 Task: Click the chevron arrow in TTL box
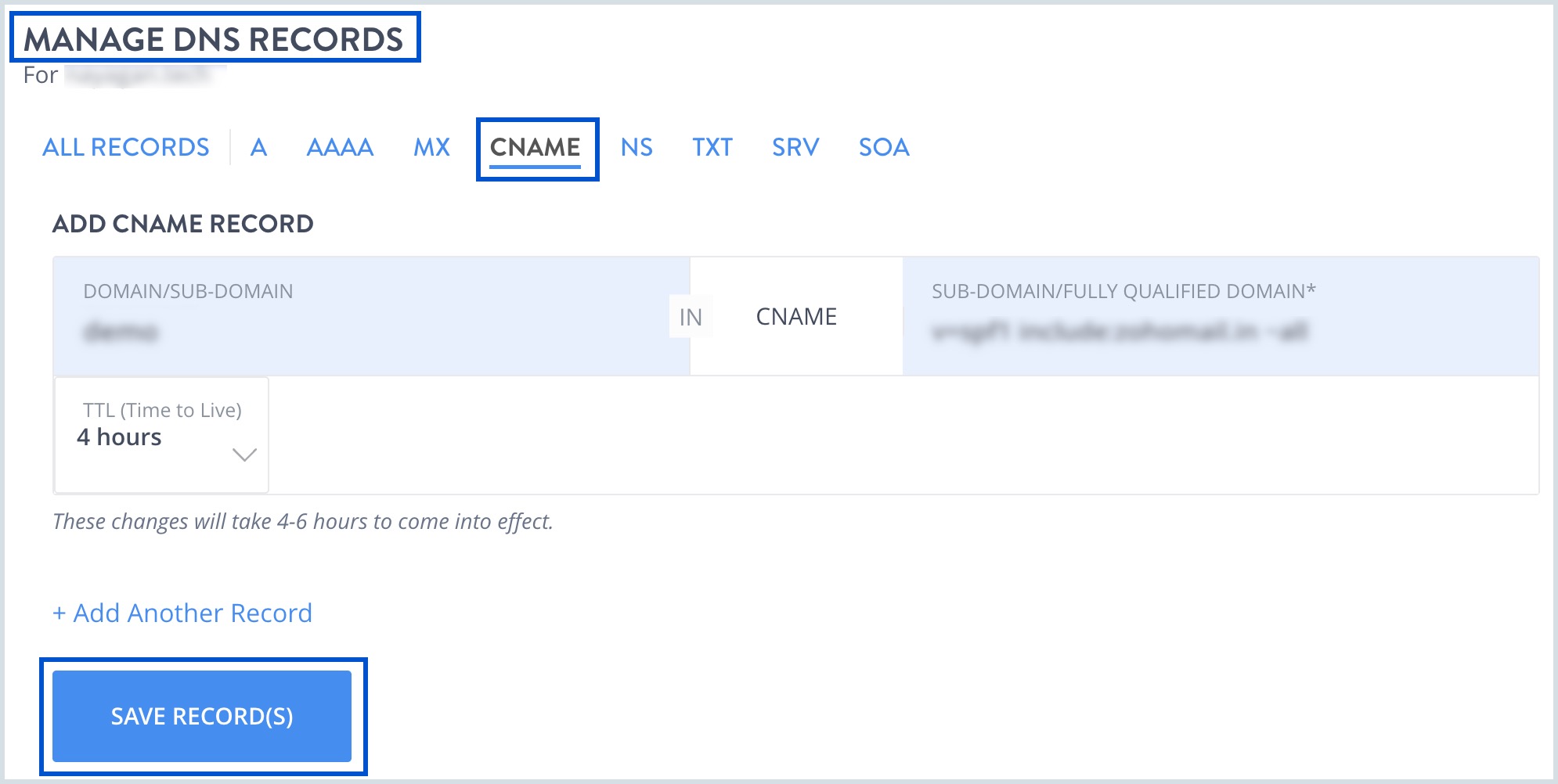[x=245, y=455]
